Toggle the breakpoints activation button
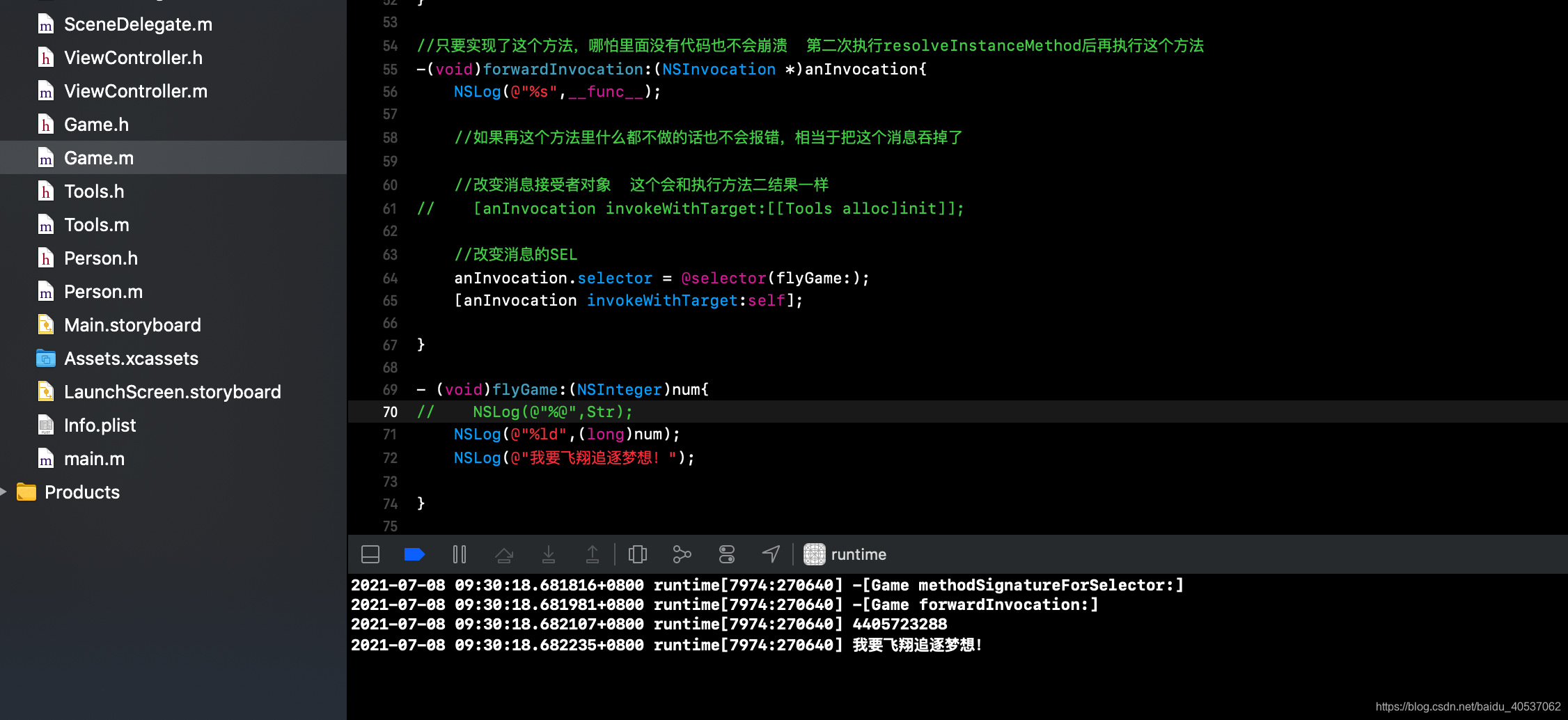1568x720 pixels. pos(414,554)
